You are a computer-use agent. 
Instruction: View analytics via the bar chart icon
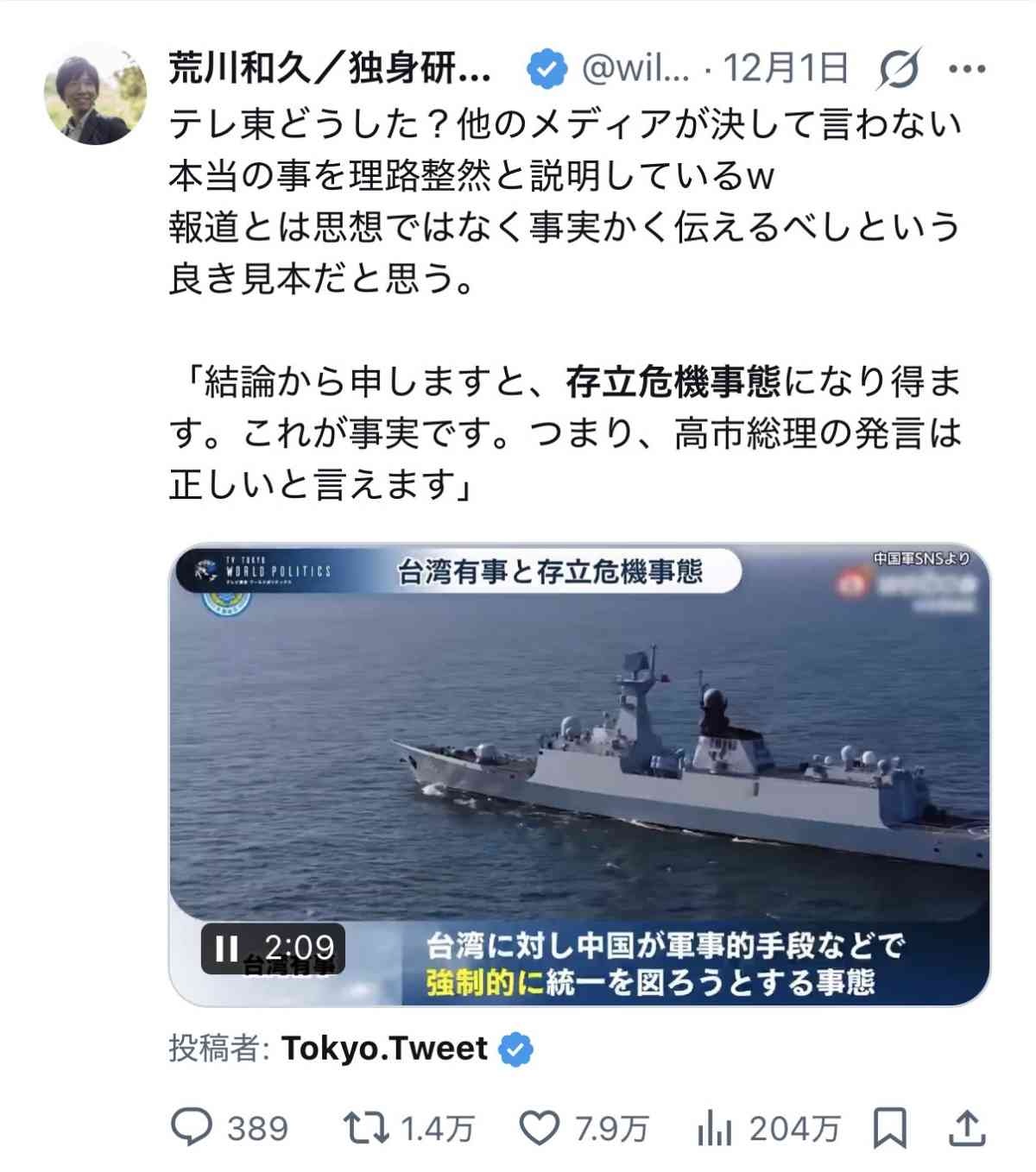pos(714,1128)
